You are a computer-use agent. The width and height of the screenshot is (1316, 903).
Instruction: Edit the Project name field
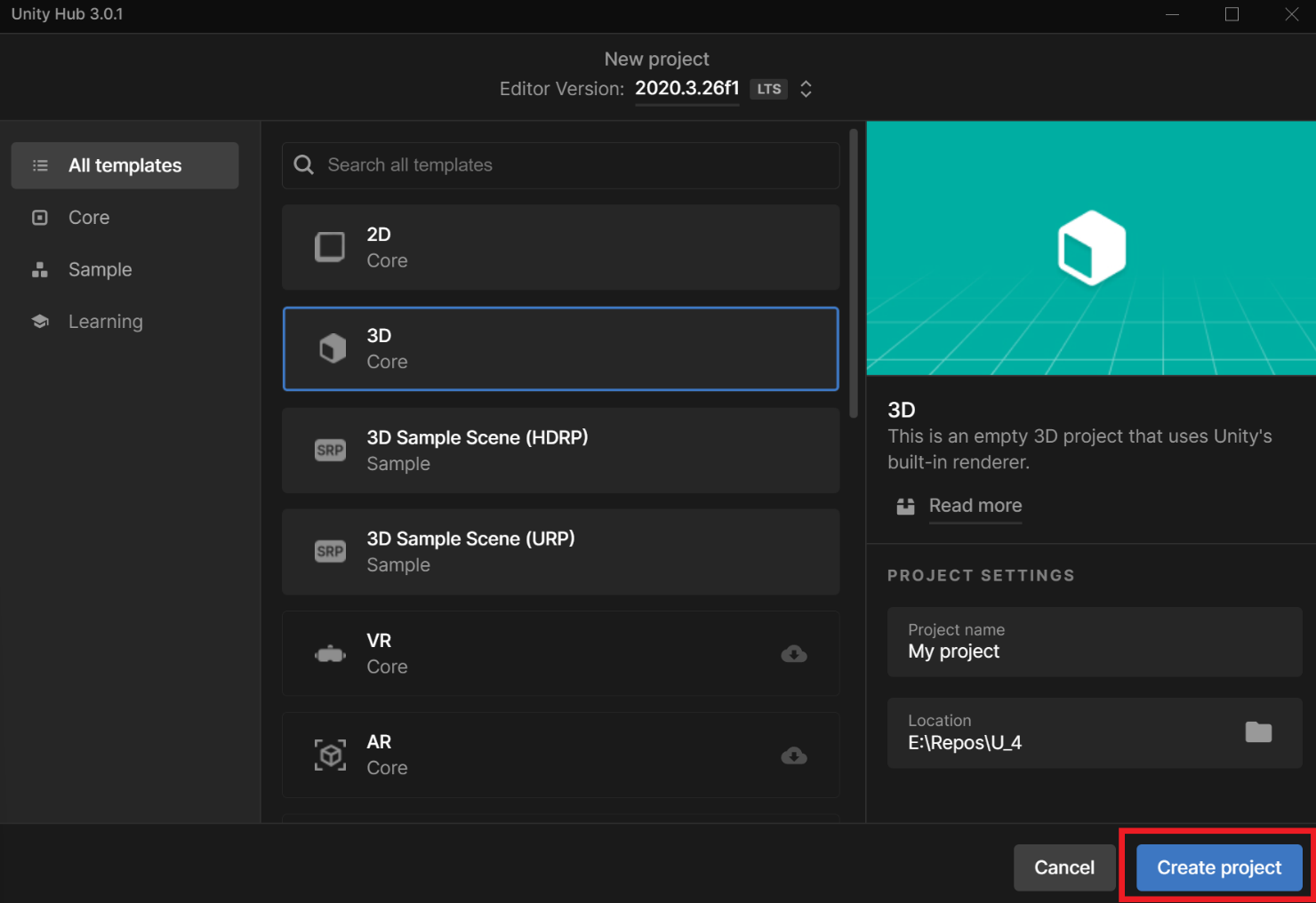pos(1095,642)
